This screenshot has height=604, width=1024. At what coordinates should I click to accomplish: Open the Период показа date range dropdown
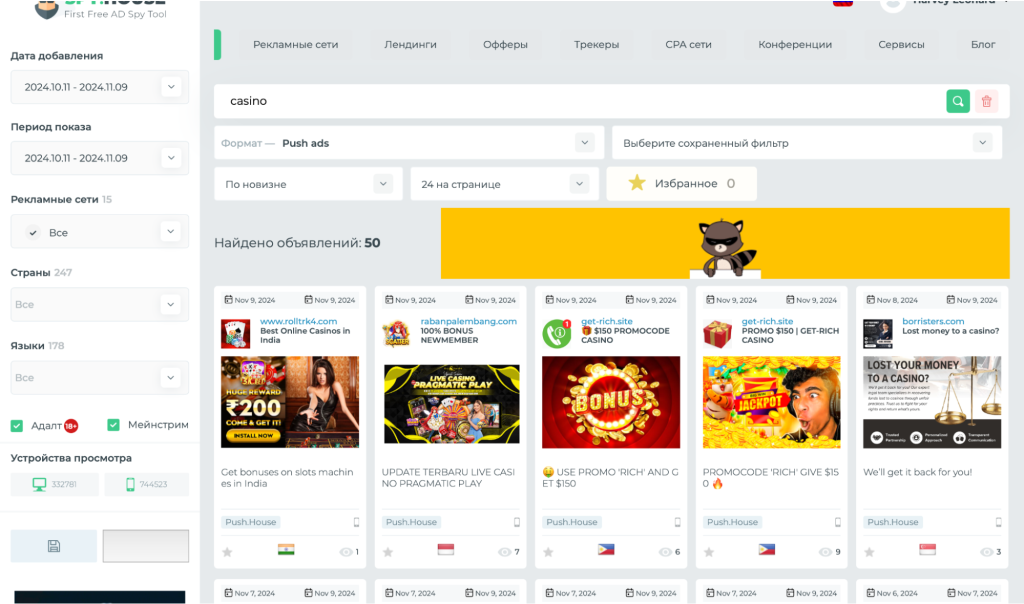[100, 158]
